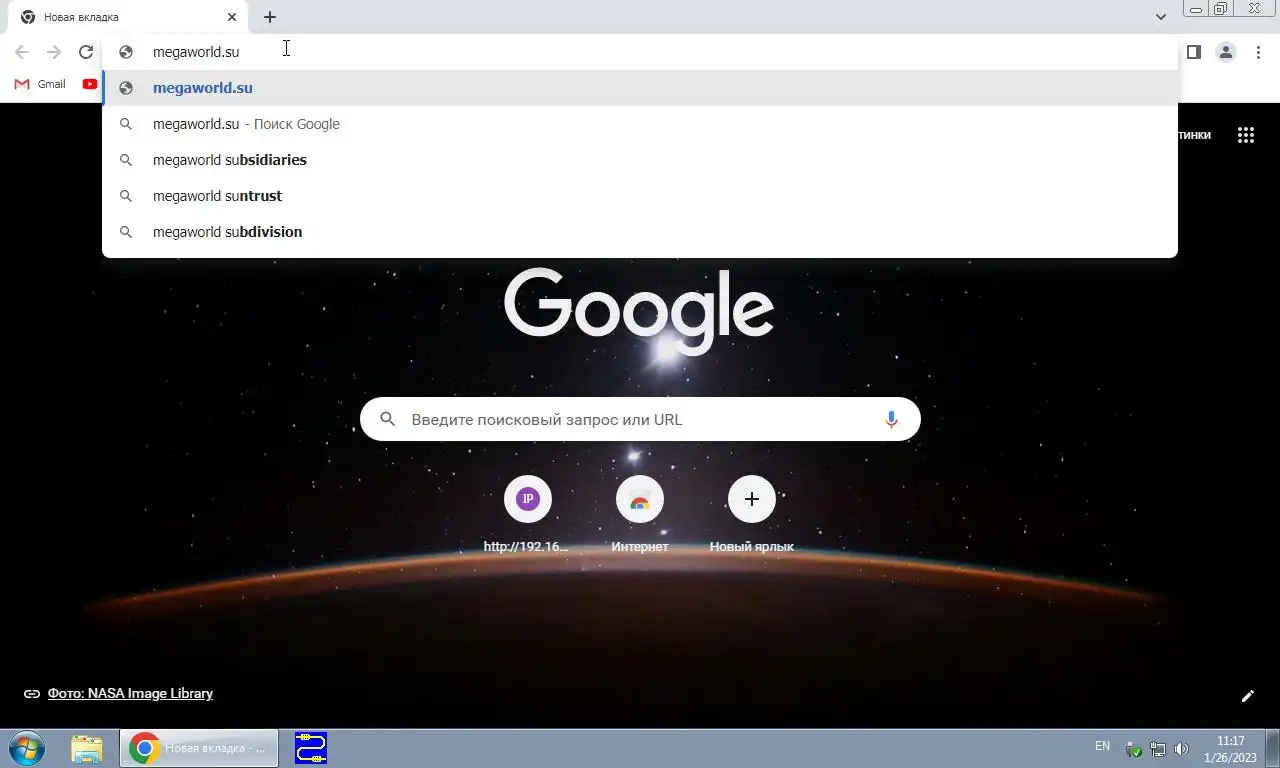Choose 'megaworld.su - Поиск Google' suggestion
The width and height of the screenshot is (1280, 768).
(640, 124)
